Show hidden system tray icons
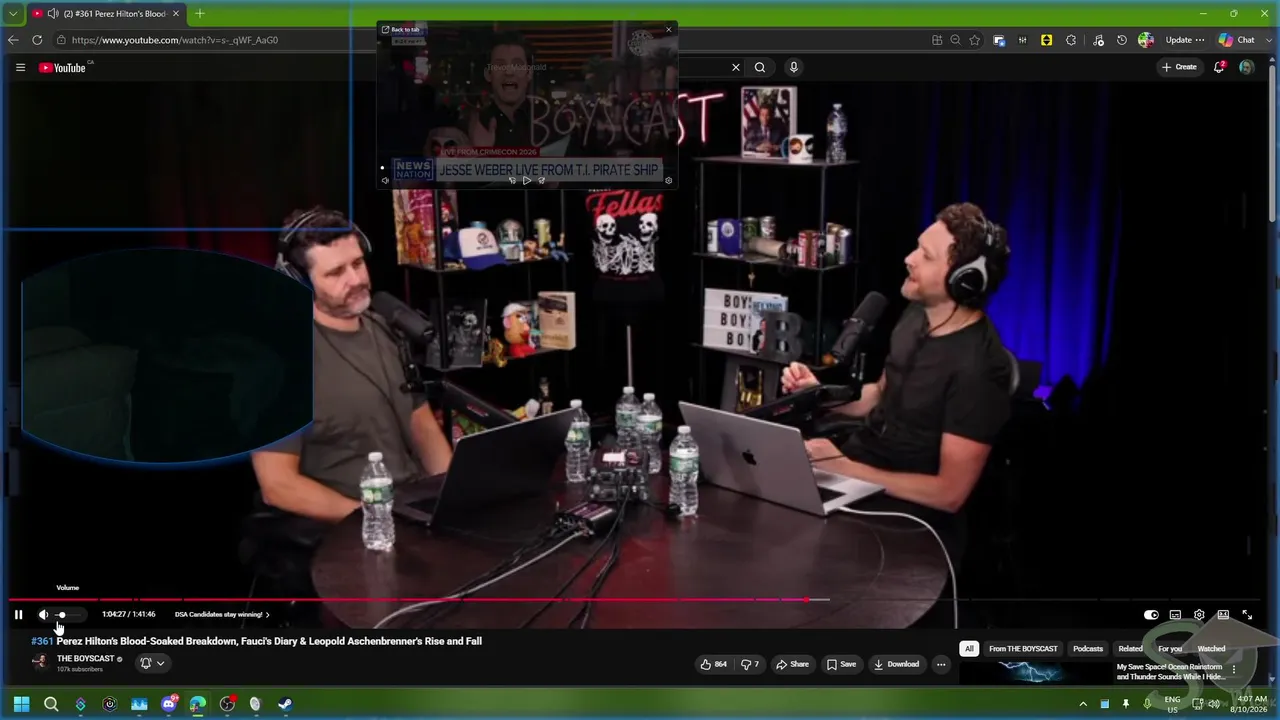The height and width of the screenshot is (720, 1280). pyautogui.click(x=1083, y=704)
